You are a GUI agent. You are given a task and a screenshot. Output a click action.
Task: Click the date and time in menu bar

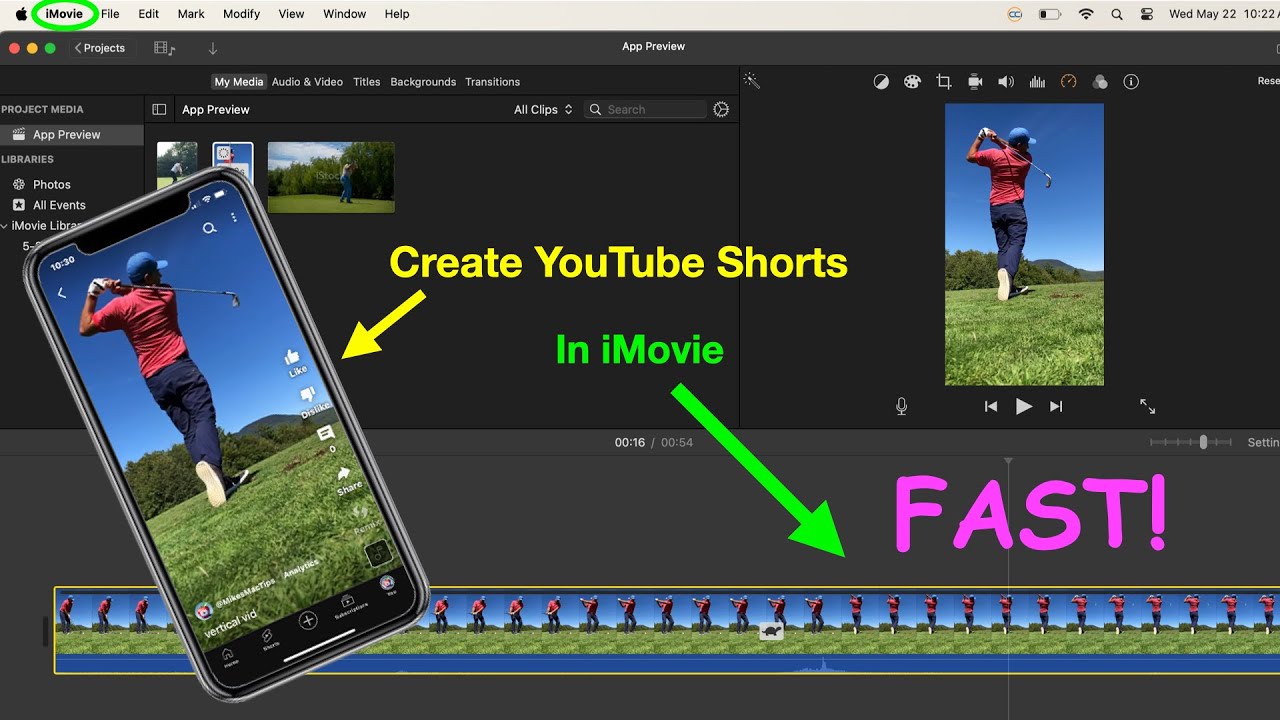click(1222, 14)
